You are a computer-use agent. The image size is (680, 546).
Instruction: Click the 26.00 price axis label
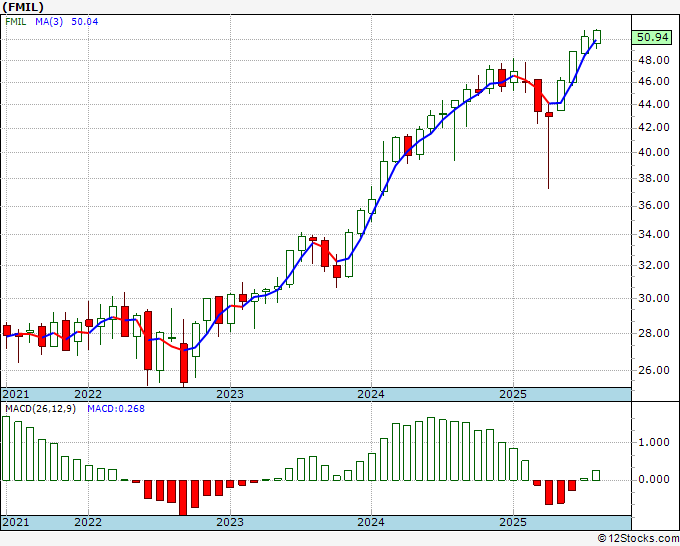[x=654, y=370]
